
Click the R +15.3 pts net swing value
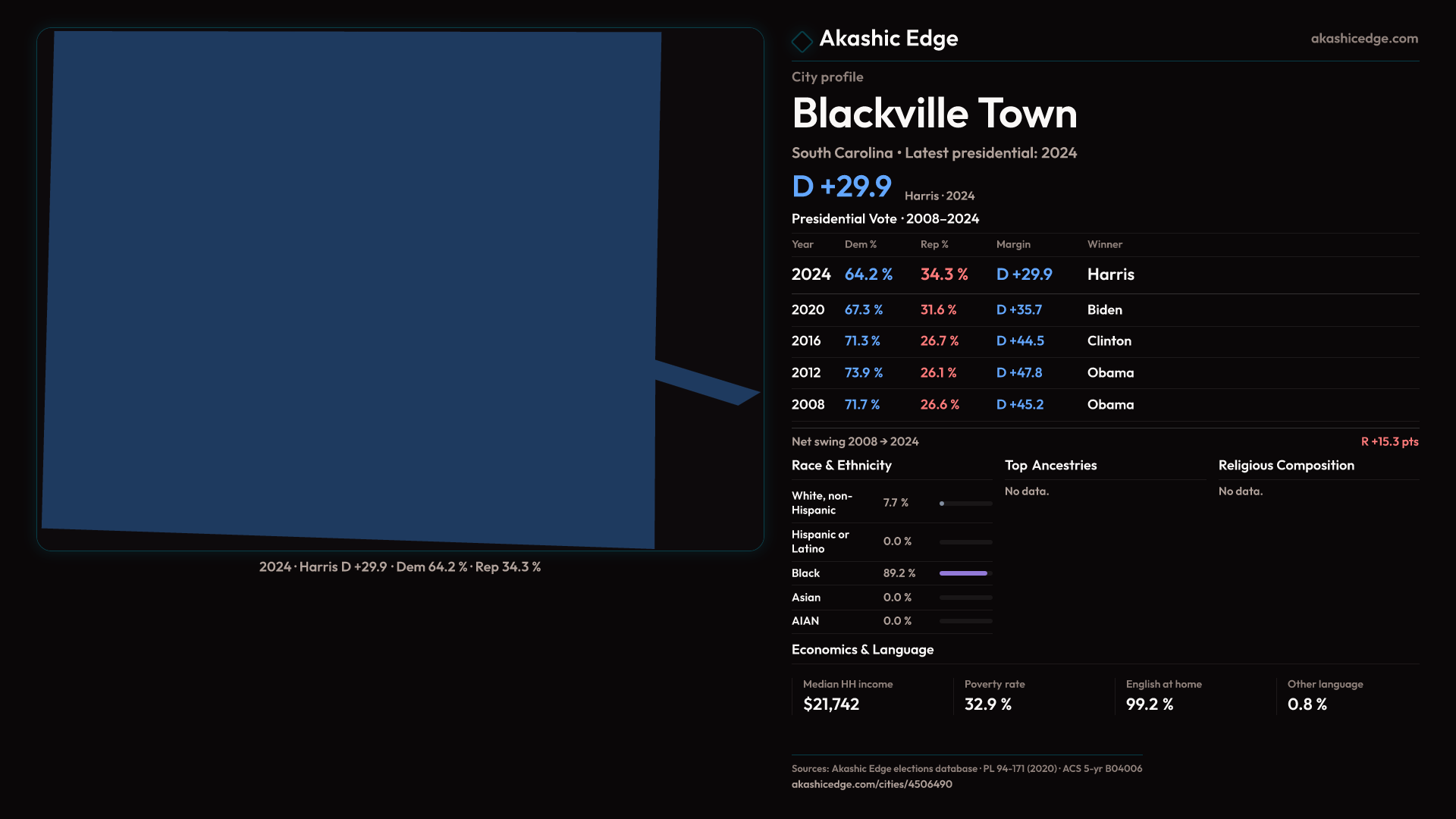tap(1389, 441)
